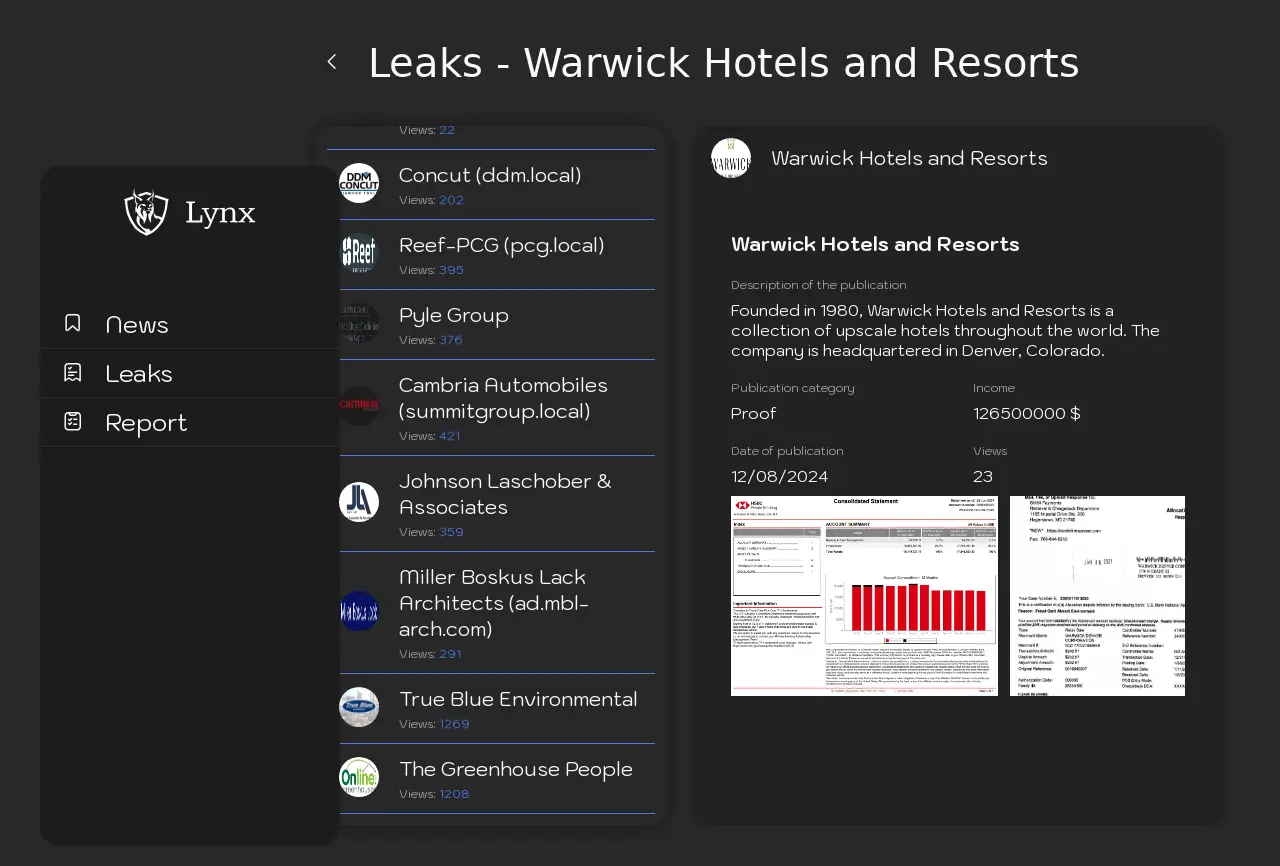Click The Greenhouse People logo
The height and width of the screenshot is (866, 1280).
(359, 777)
